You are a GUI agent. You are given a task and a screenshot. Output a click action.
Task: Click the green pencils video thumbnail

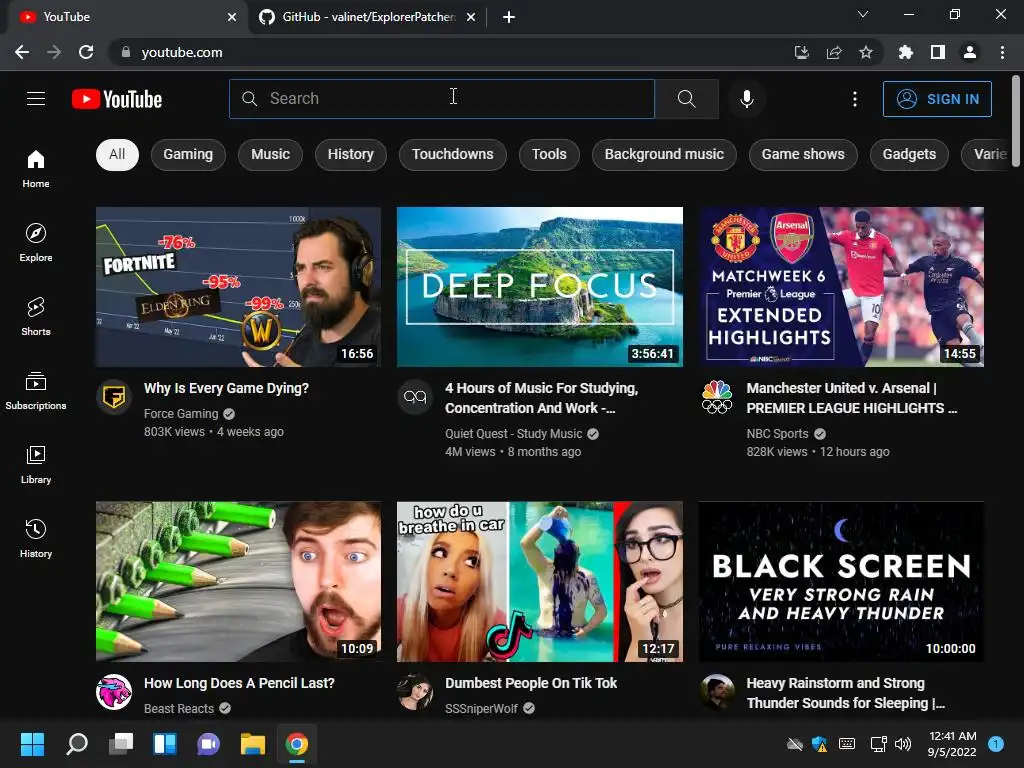click(238, 582)
